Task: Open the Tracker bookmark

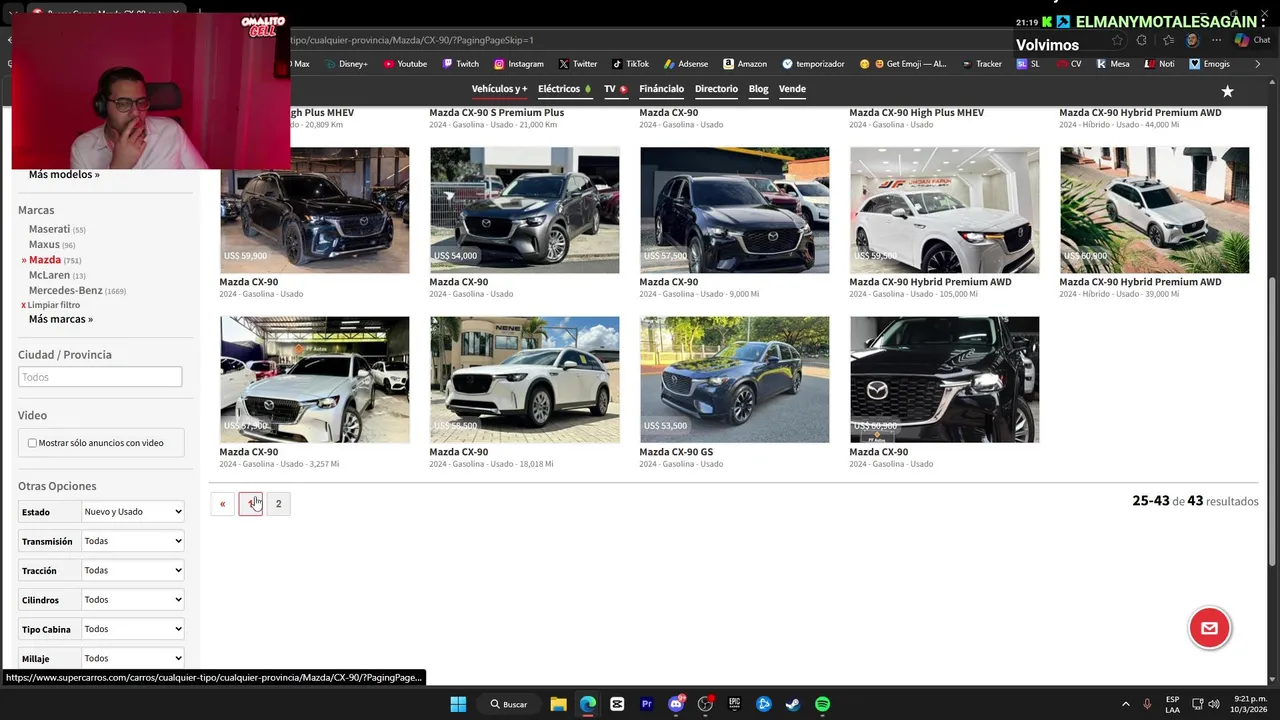Action: [982, 64]
